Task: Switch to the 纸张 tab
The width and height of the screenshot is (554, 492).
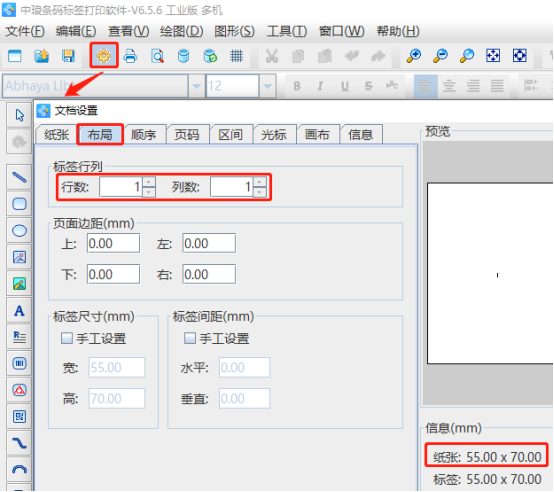Action: (57, 135)
